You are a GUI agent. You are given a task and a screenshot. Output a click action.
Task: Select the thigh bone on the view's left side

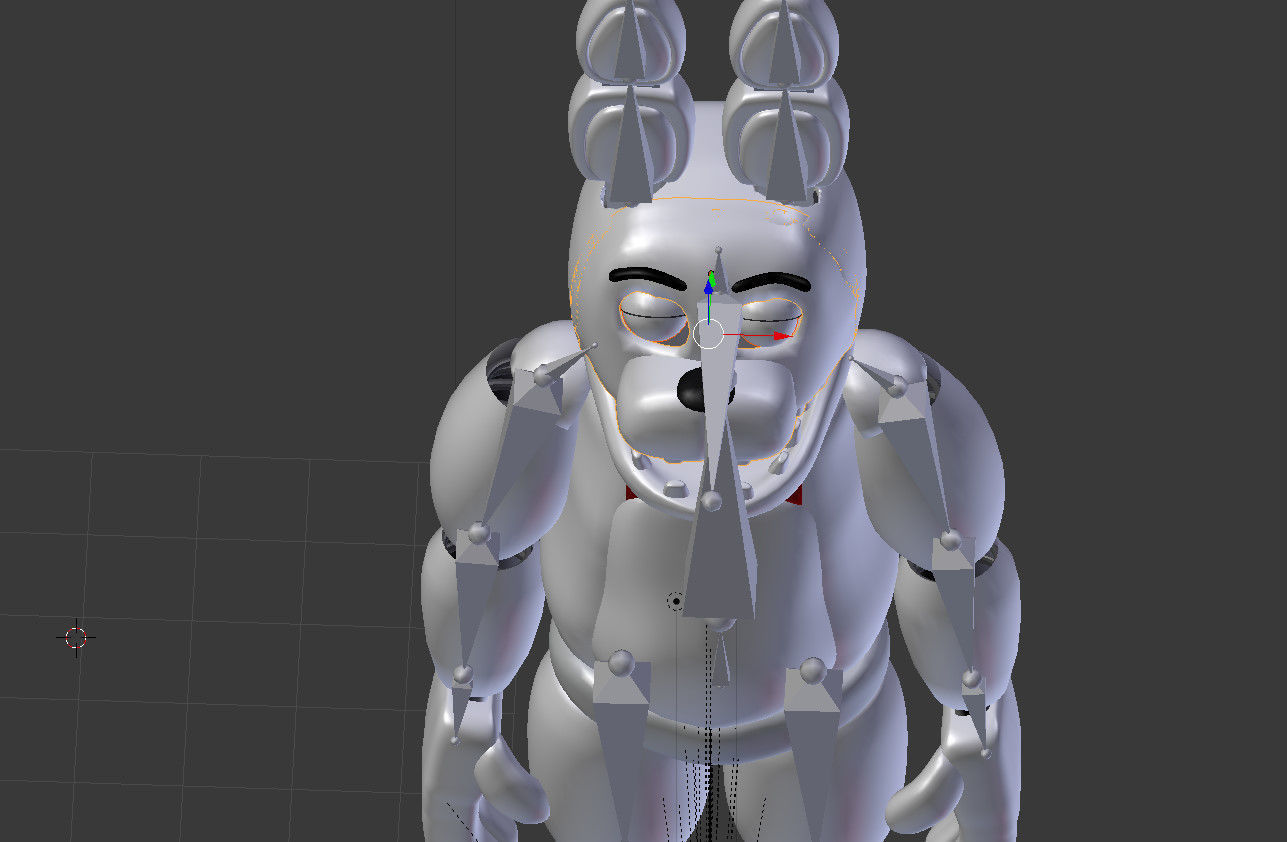tap(620, 750)
